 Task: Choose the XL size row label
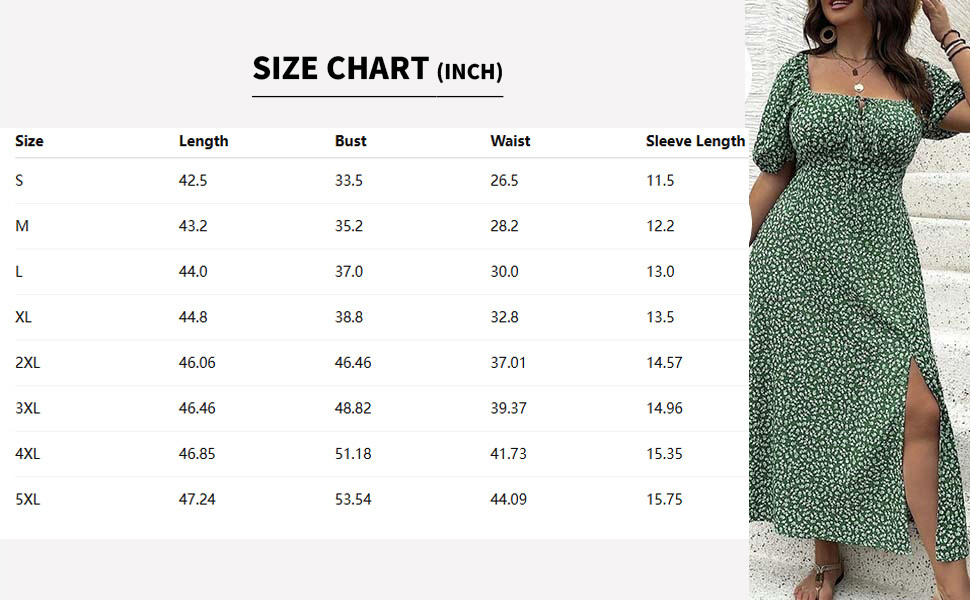point(23,317)
